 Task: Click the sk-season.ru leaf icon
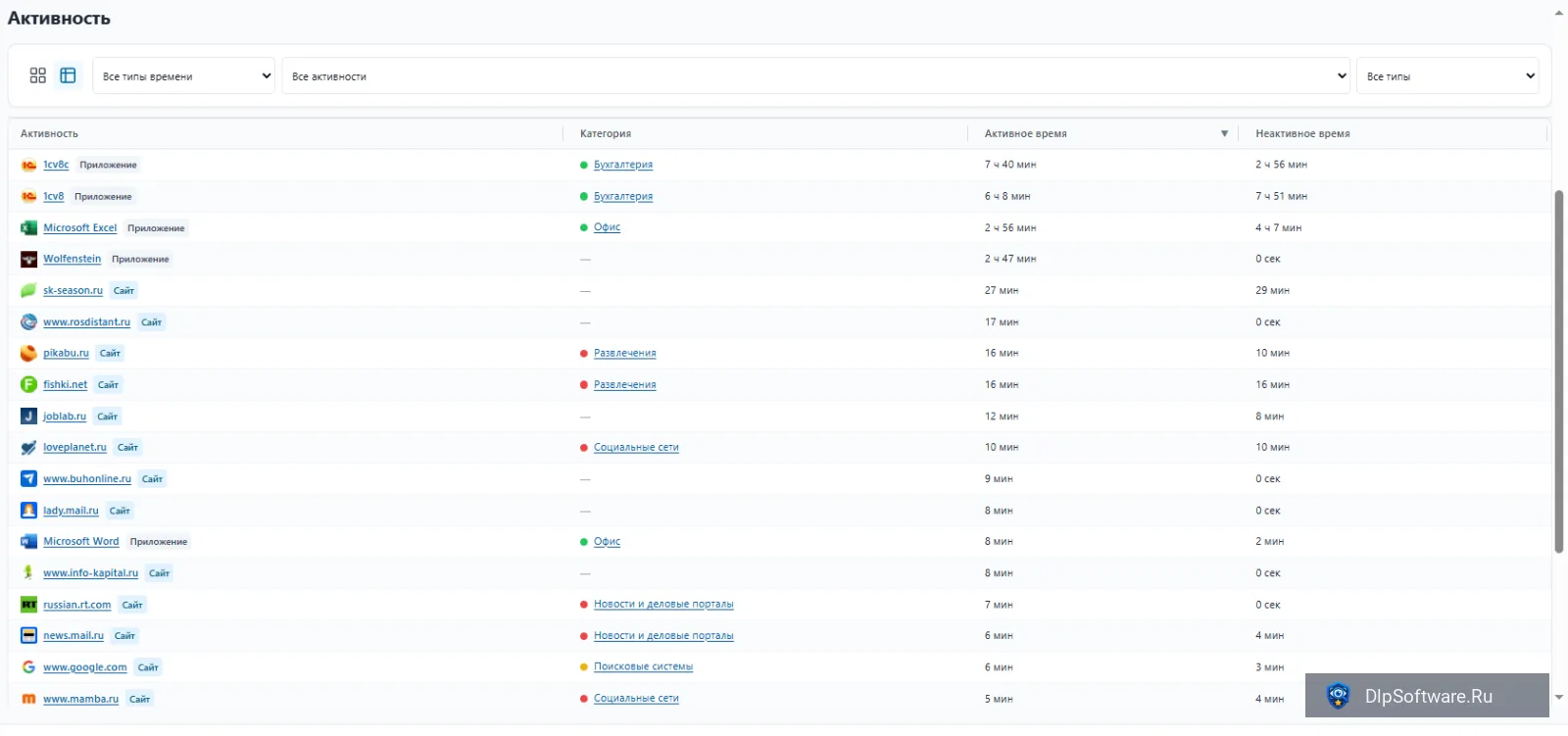28,290
